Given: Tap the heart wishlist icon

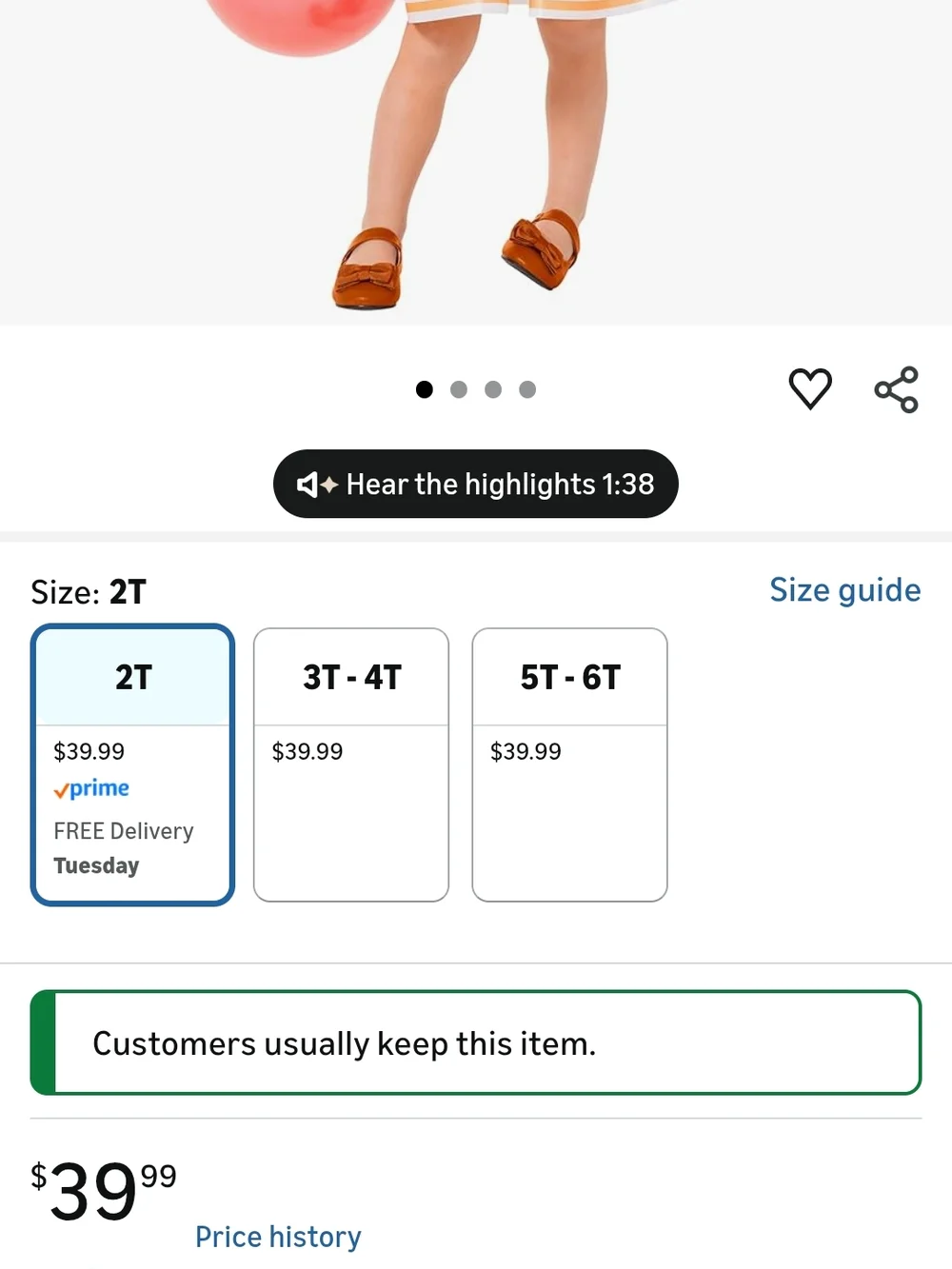Looking at the screenshot, I should point(810,388).
